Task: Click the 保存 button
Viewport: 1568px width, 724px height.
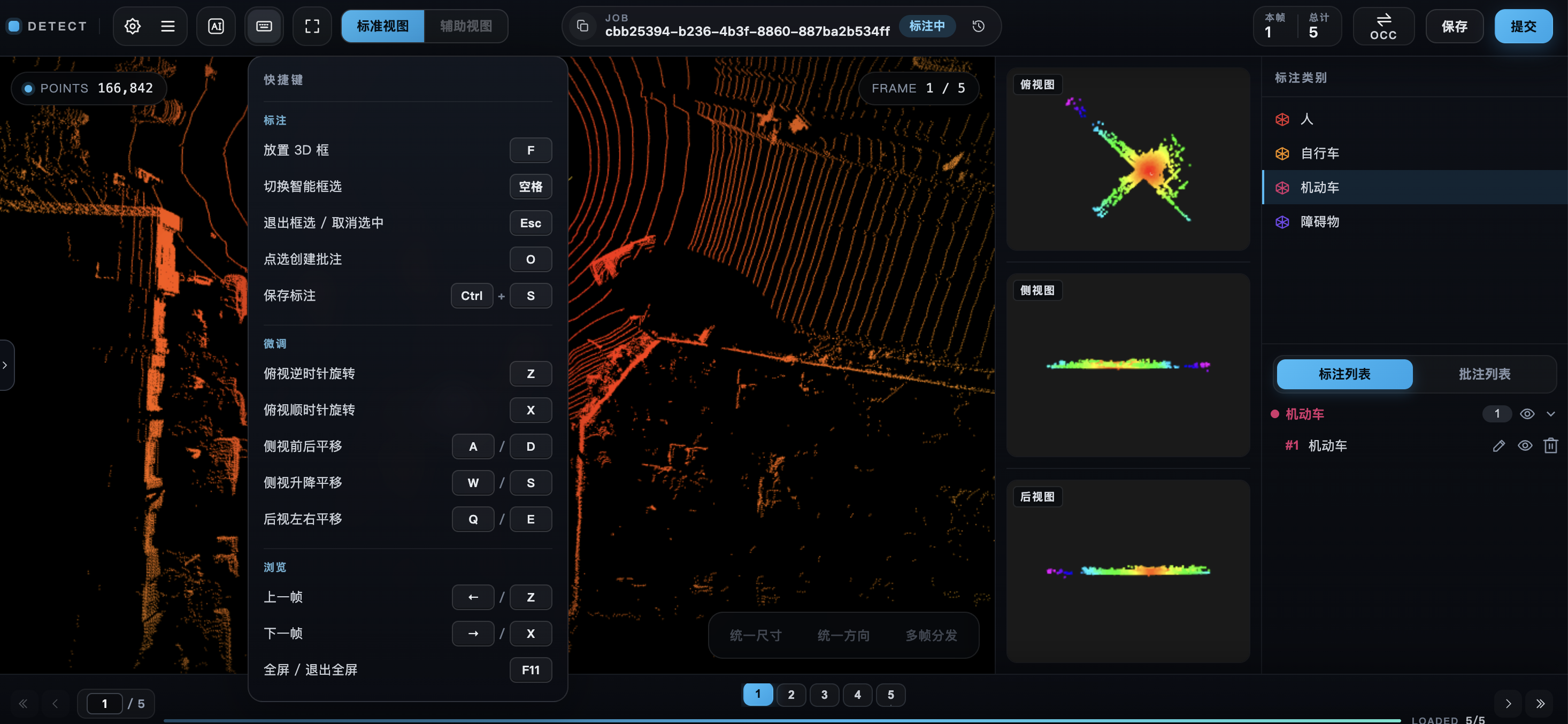Action: 1454,26
